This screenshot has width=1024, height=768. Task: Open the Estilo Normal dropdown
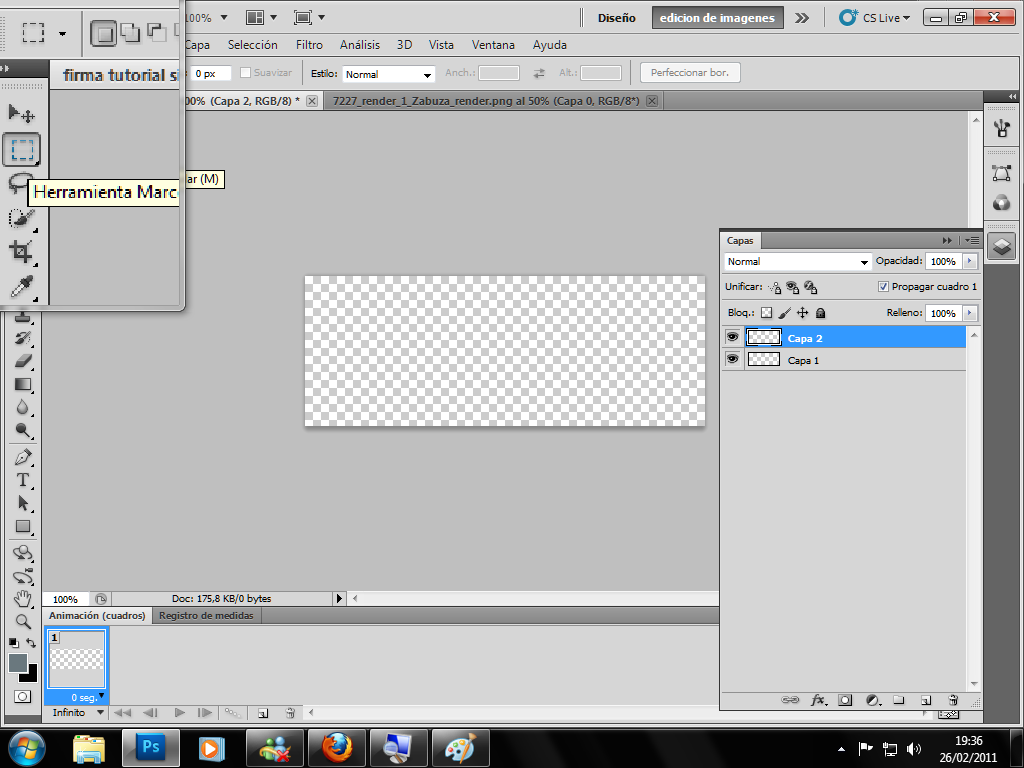point(389,74)
